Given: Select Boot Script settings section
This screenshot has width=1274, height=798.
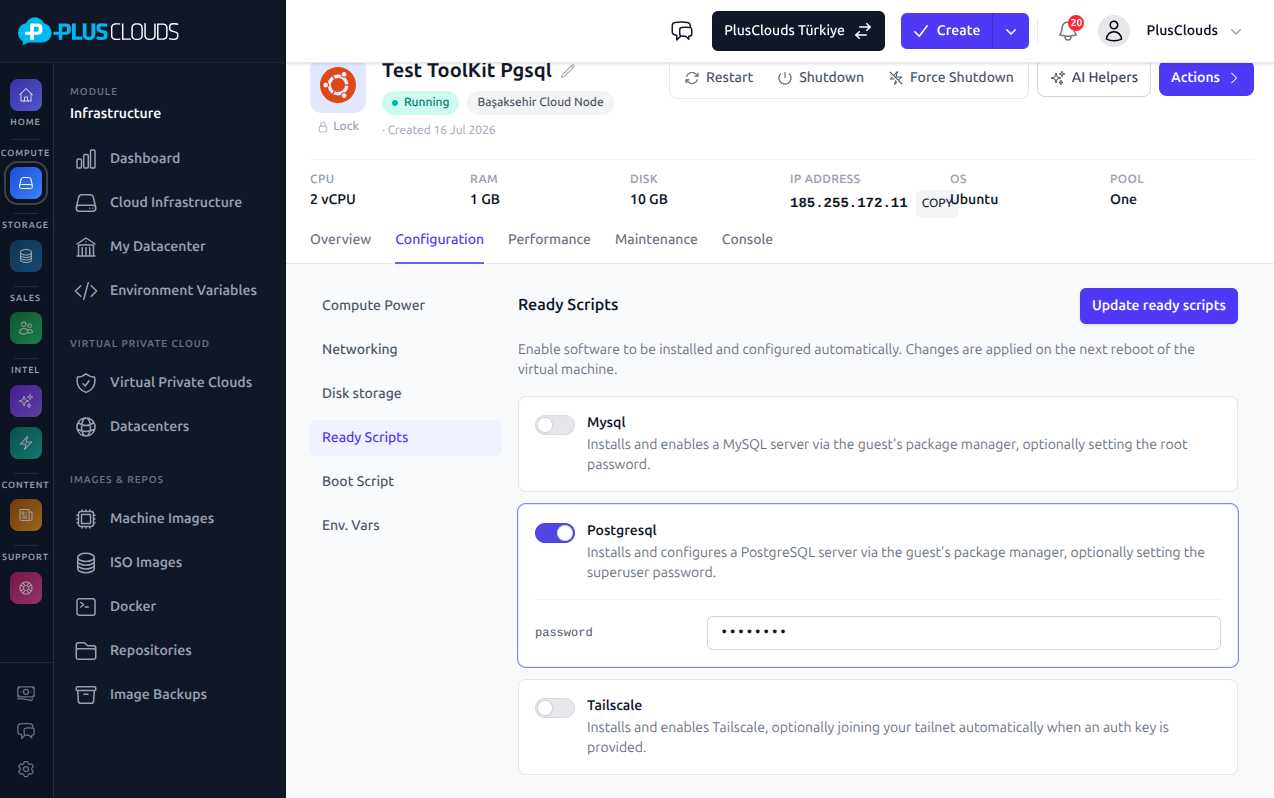Looking at the screenshot, I should tap(406, 481).
